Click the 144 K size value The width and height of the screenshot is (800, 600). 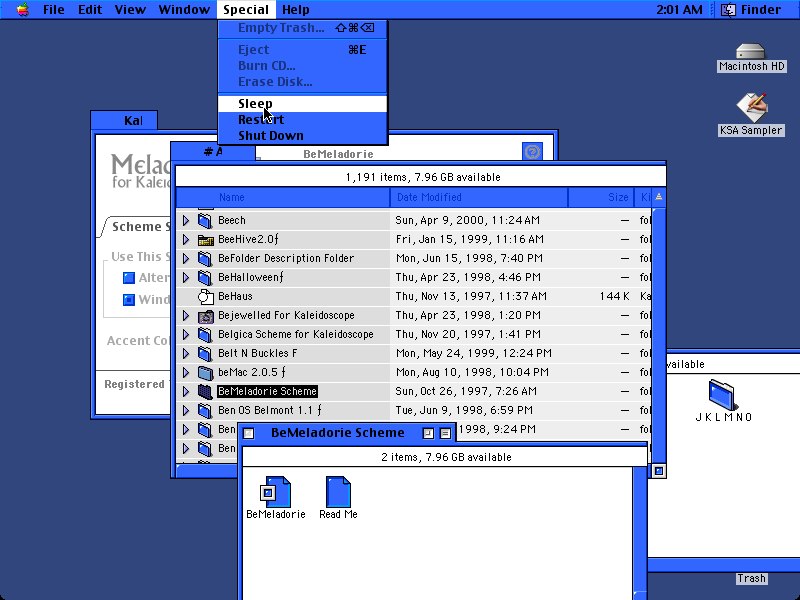click(x=614, y=296)
